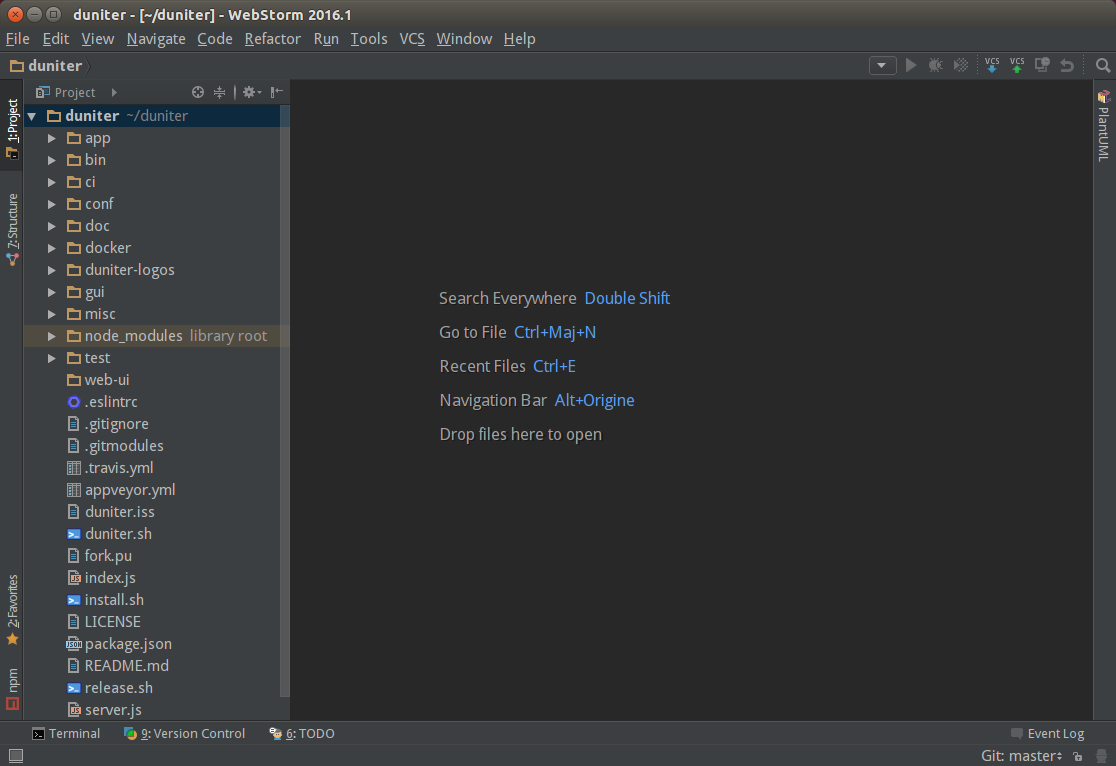Toggle tool window buttons in bottom-left corner

pyautogui.click(x=16, y=756)
